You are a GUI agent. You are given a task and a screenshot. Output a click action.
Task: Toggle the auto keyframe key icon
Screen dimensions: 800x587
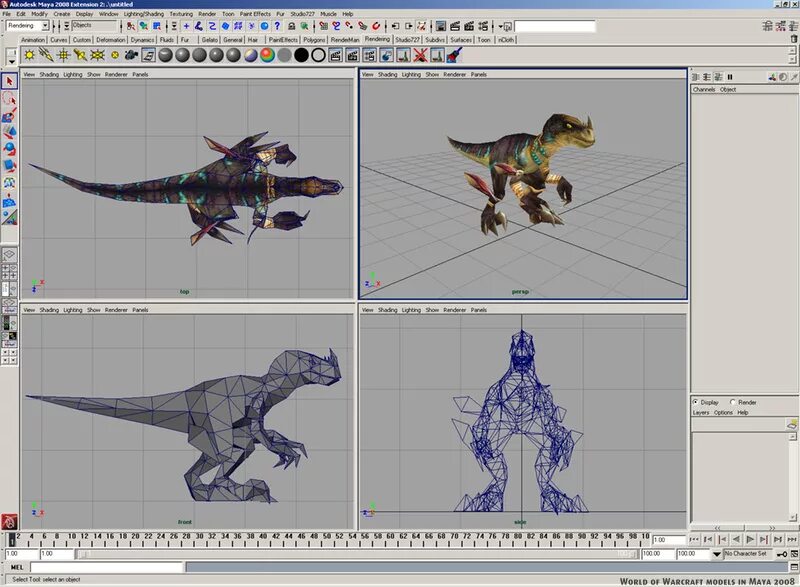point(781,554)
